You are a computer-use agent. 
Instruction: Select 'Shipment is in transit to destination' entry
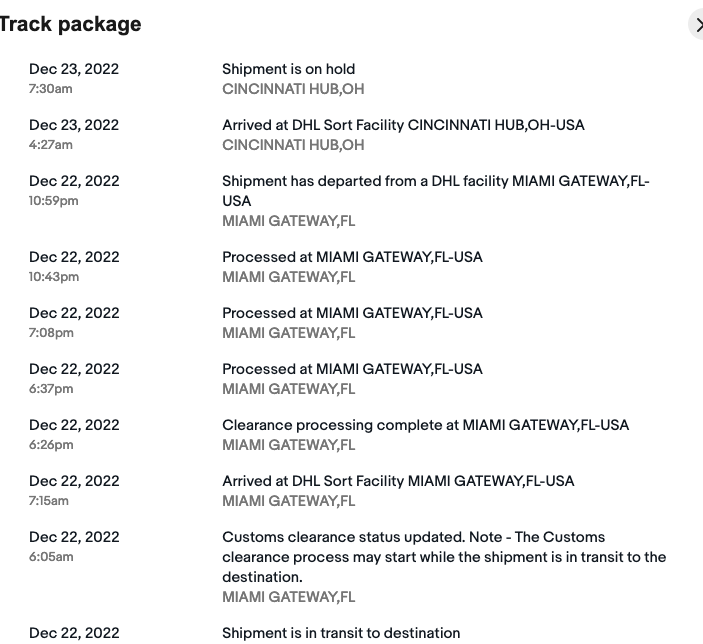tap(341, 633)
